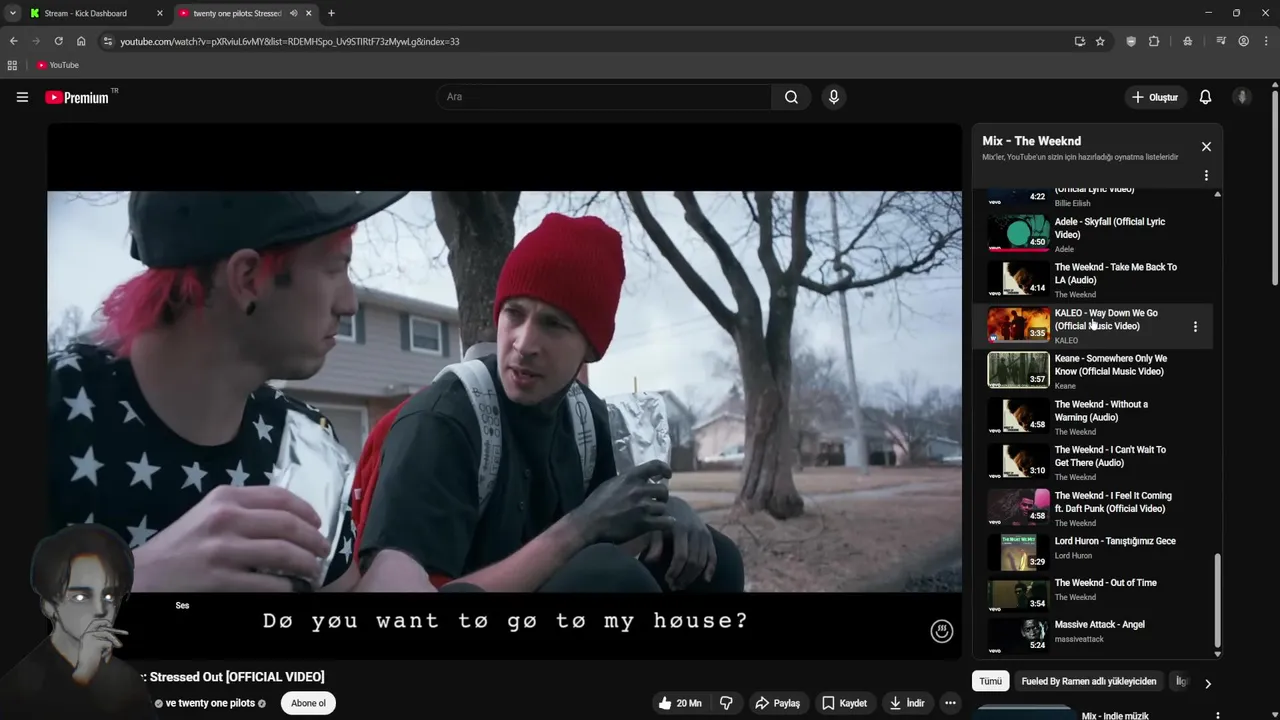The image size is (1280, 720).
Task: Open browser three-dot menu
Action: pyautogui.click(x=1266, y=41)
